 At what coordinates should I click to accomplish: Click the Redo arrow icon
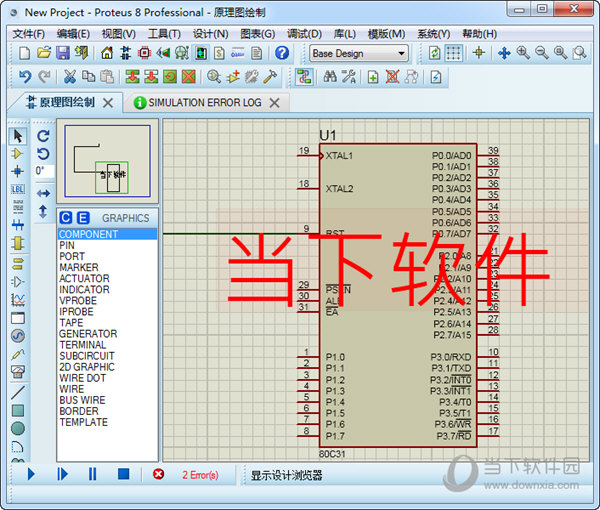44,77
